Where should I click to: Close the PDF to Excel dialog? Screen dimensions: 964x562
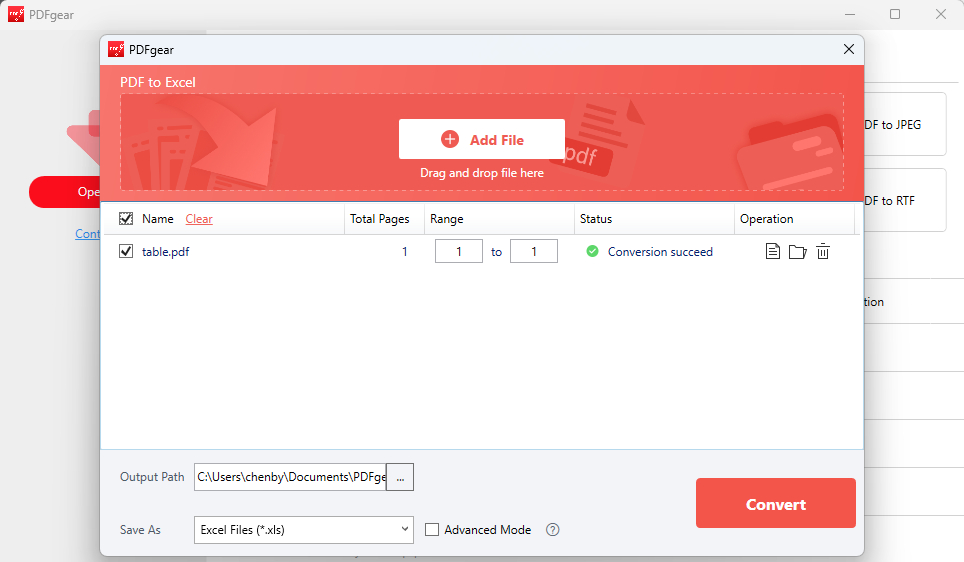pyautogui.click(x=849, y=49)
